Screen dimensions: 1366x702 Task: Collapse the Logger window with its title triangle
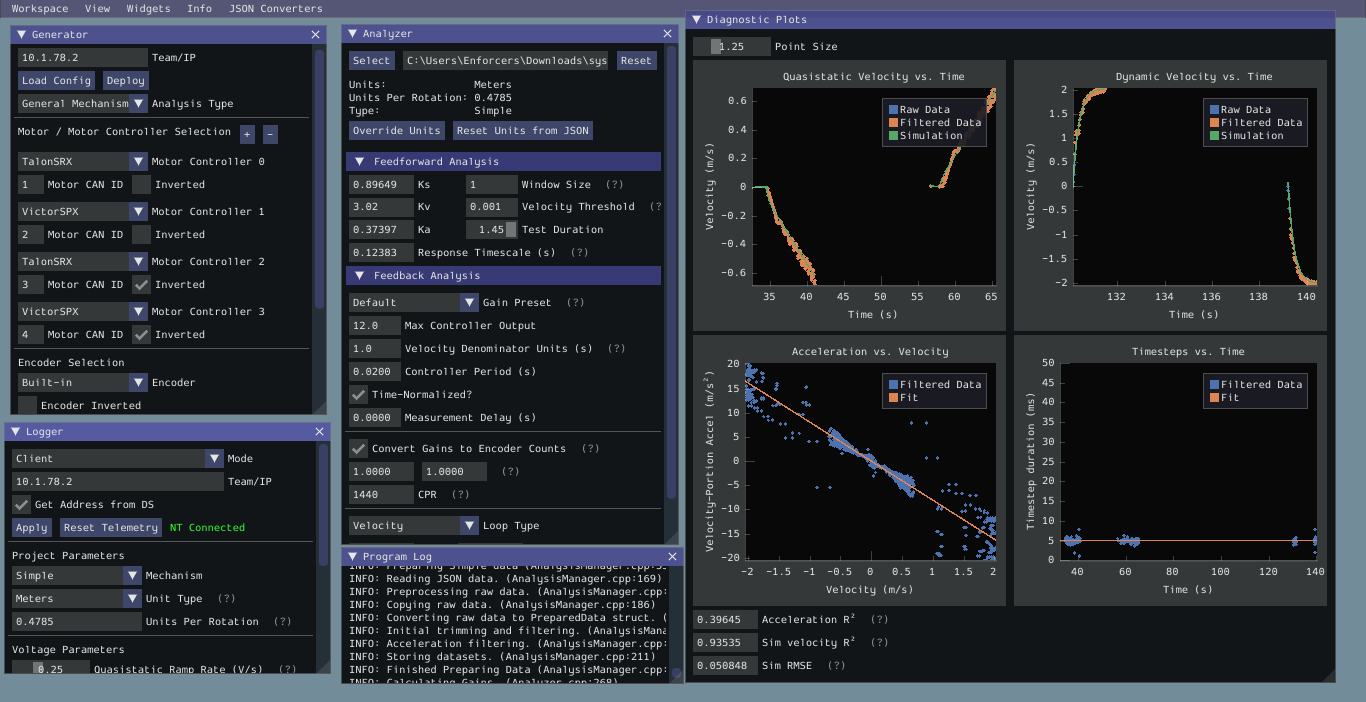(15, 431)
